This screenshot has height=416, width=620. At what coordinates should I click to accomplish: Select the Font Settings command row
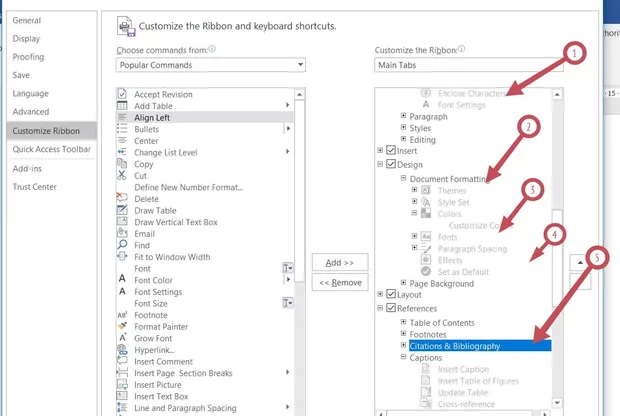(205, 292)
